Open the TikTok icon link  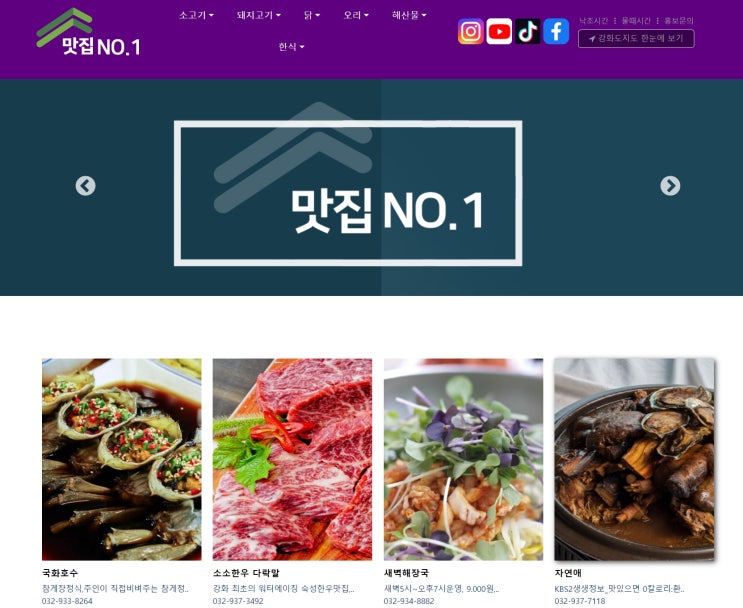(527, 31)
